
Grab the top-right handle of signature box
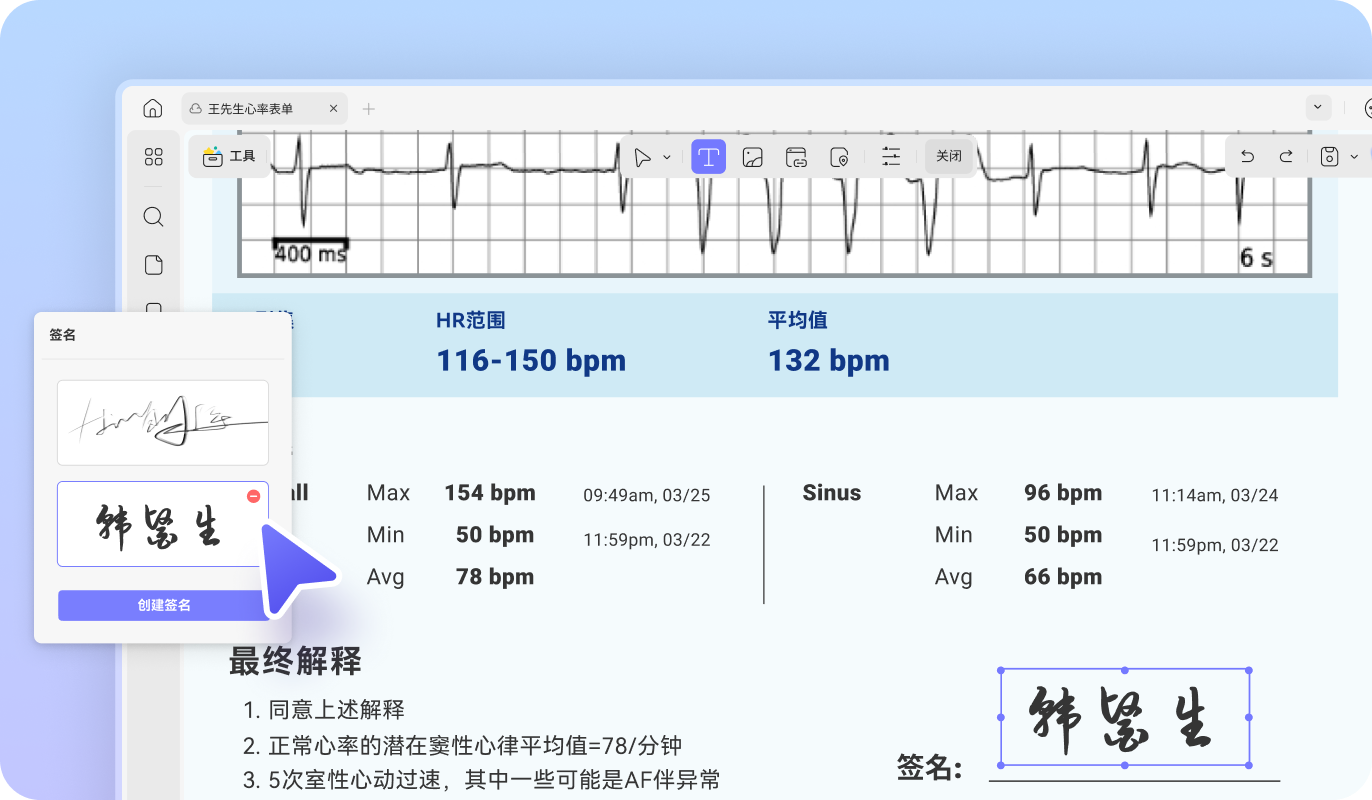(1249, 670)
